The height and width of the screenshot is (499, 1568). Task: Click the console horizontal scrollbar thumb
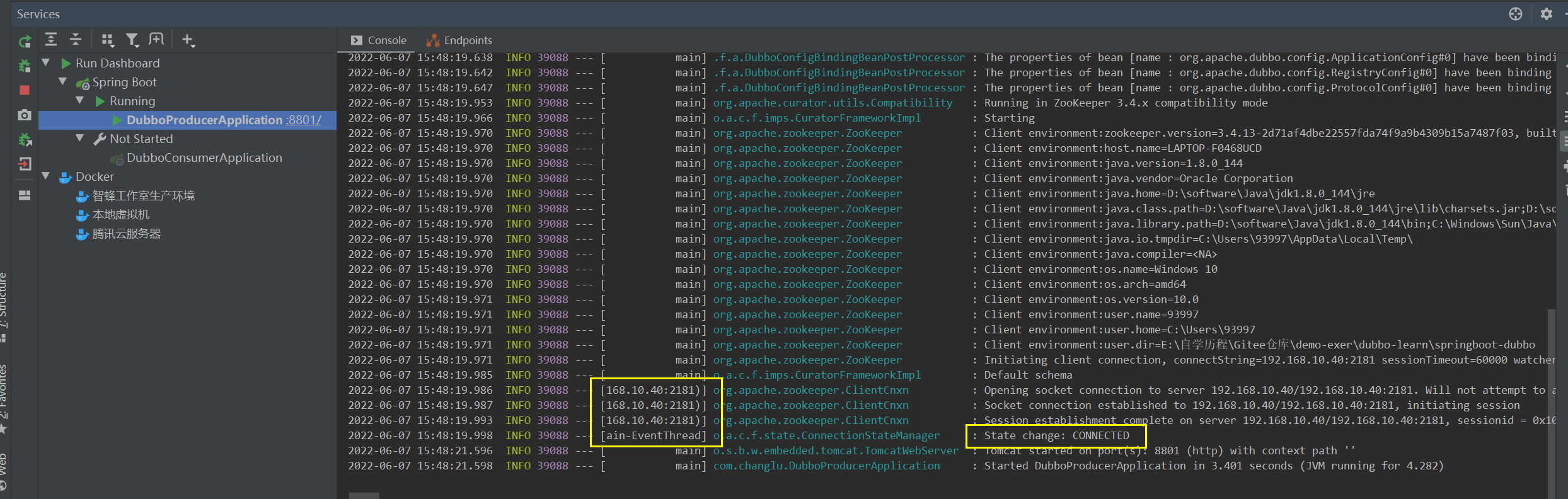pyautogui.click(x=364, y=496)
